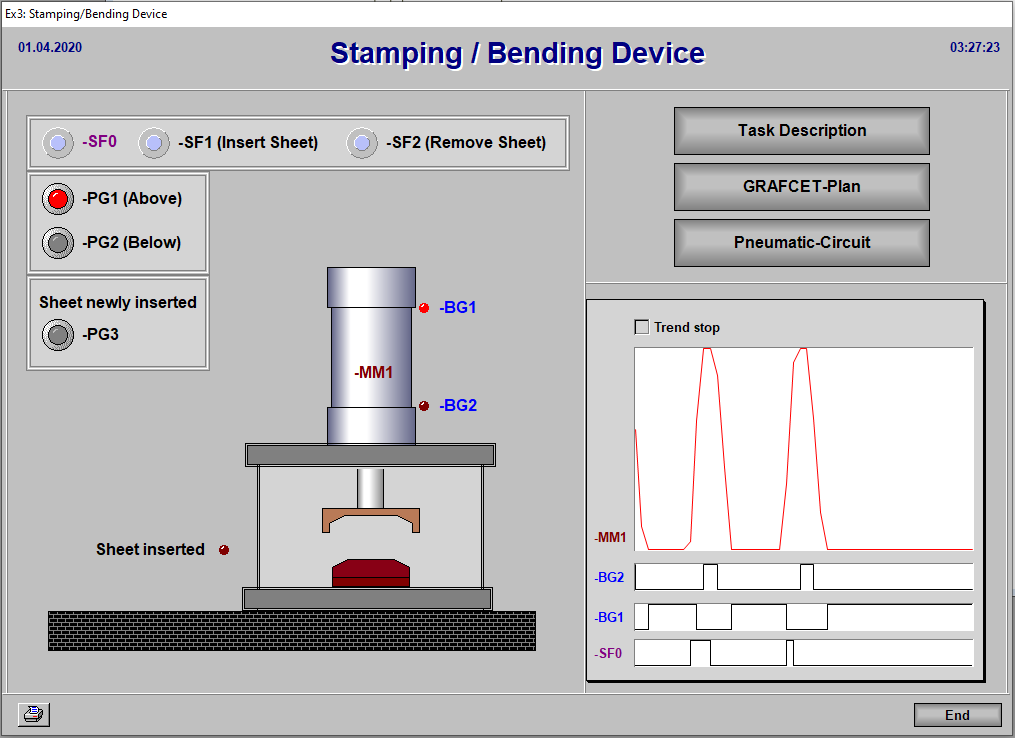Viewport: 1015px width, 738px height.
Task: Click the -MM1 red trend curve chart
Action: coord(803,448)
